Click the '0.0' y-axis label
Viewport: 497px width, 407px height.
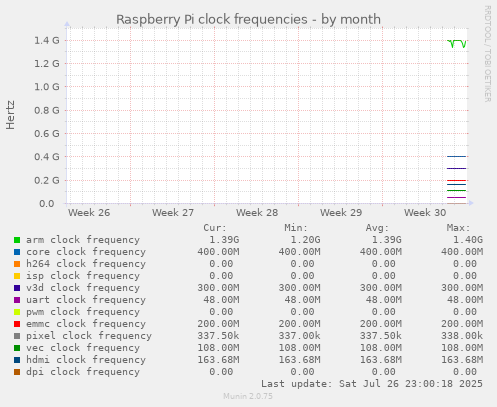point(47,204)
